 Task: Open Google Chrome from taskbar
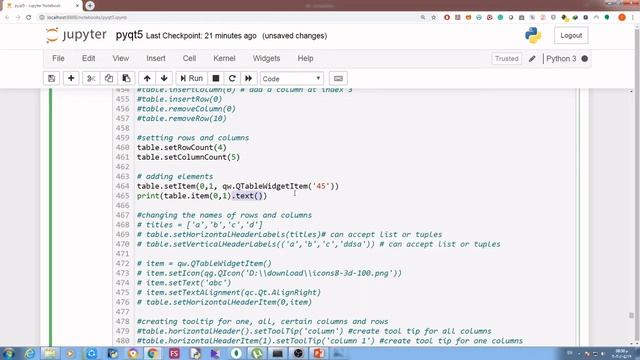153,353
